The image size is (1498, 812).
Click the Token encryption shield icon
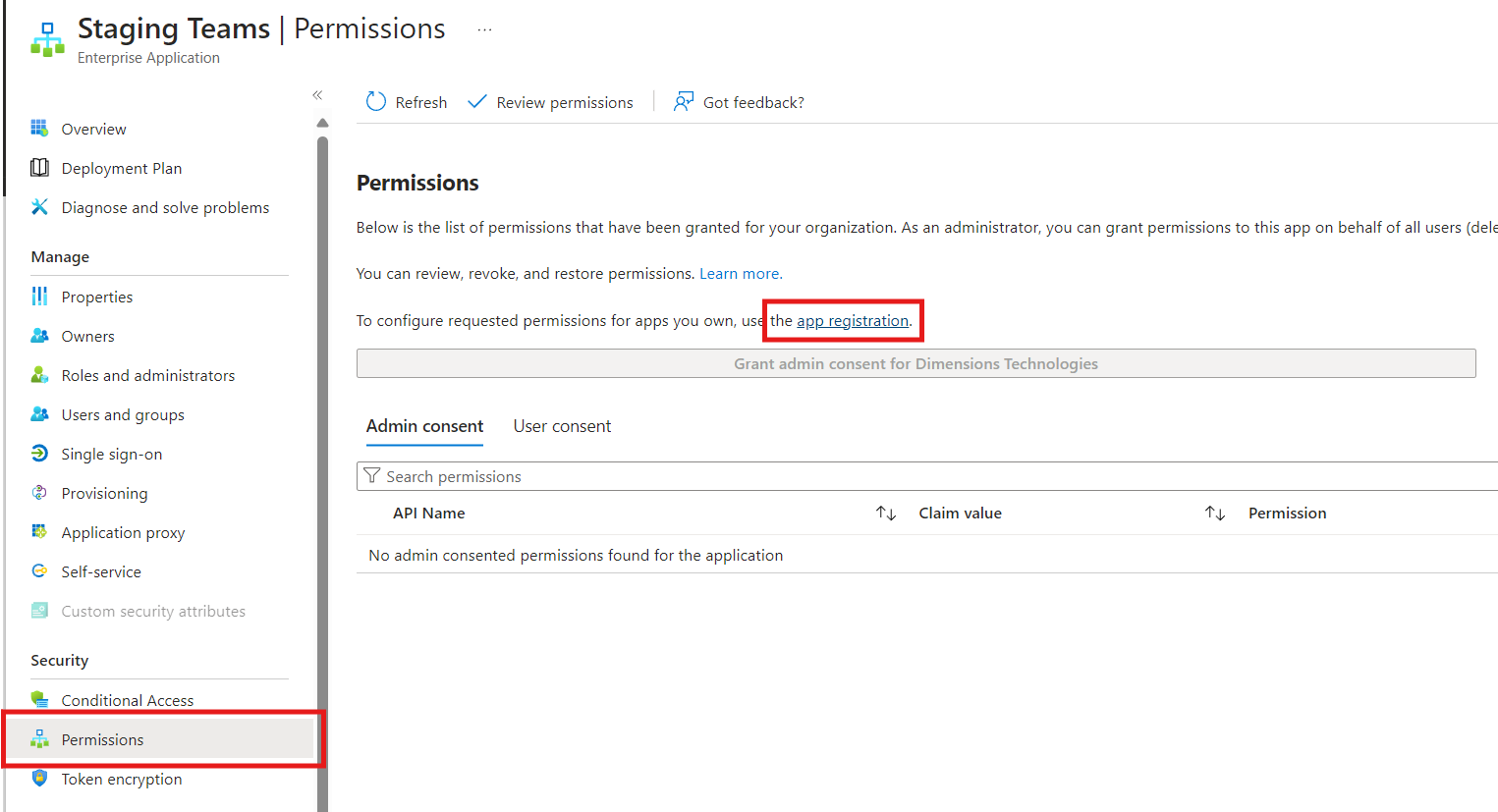pos(39,779)
